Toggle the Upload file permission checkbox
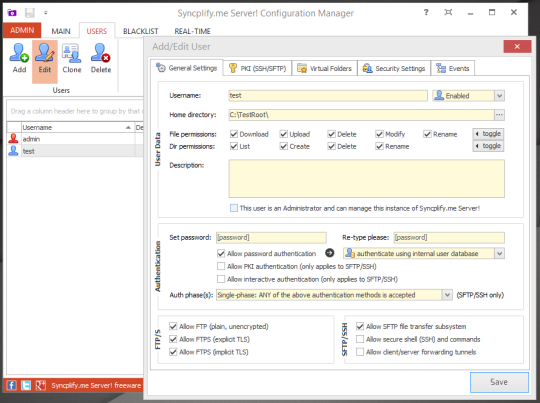Screen dimensions: 540x403 (284, 134)
